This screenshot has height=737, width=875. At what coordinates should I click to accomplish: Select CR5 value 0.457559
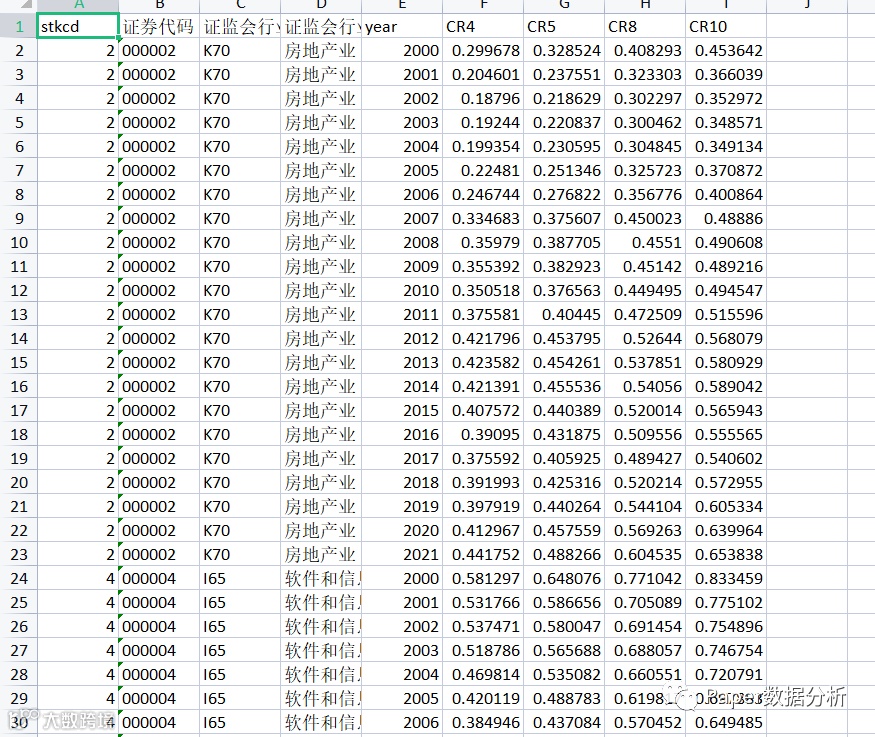pos(564,530)
